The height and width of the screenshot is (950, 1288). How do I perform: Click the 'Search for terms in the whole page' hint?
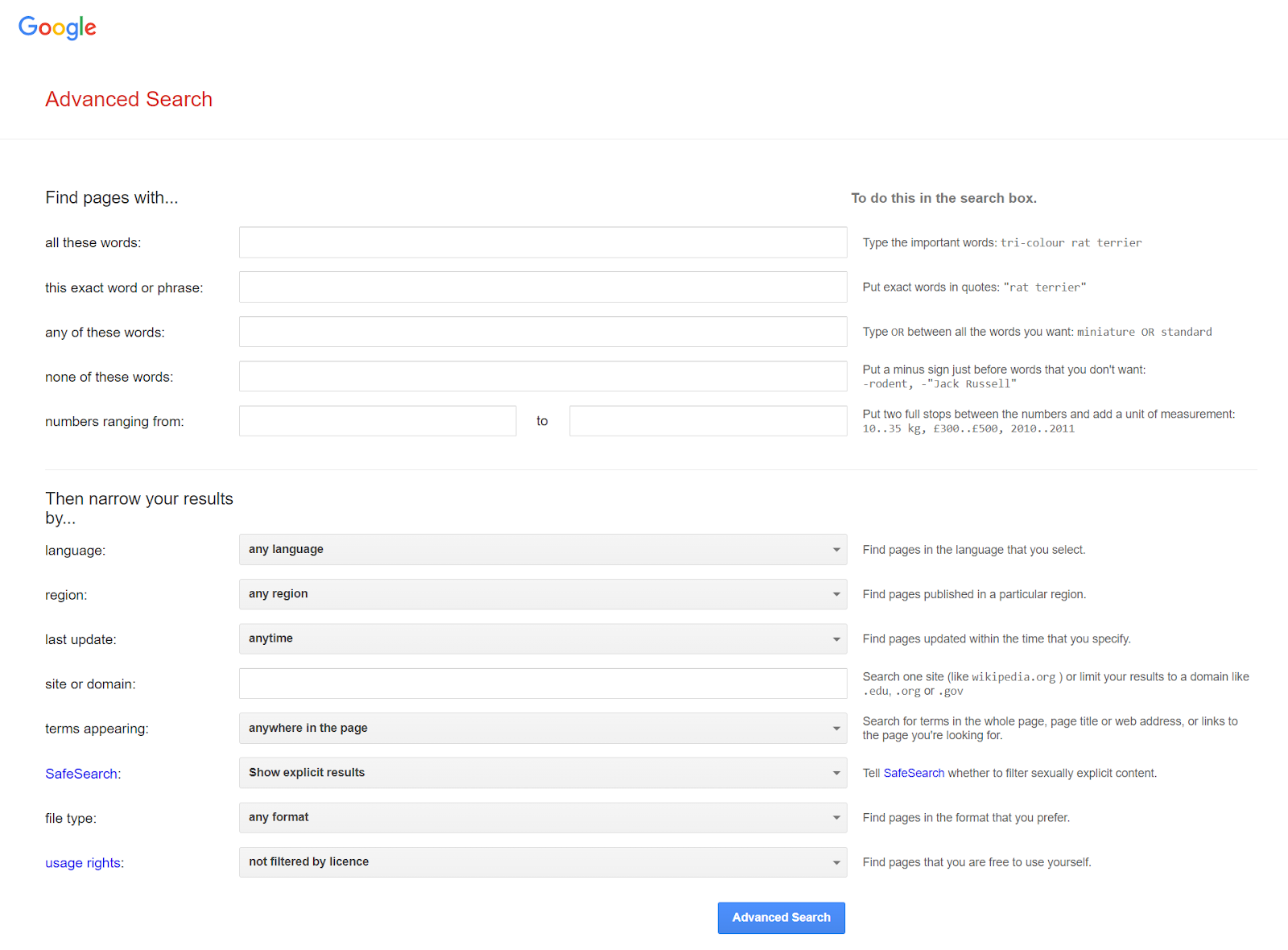click(x=1050, y=728)
